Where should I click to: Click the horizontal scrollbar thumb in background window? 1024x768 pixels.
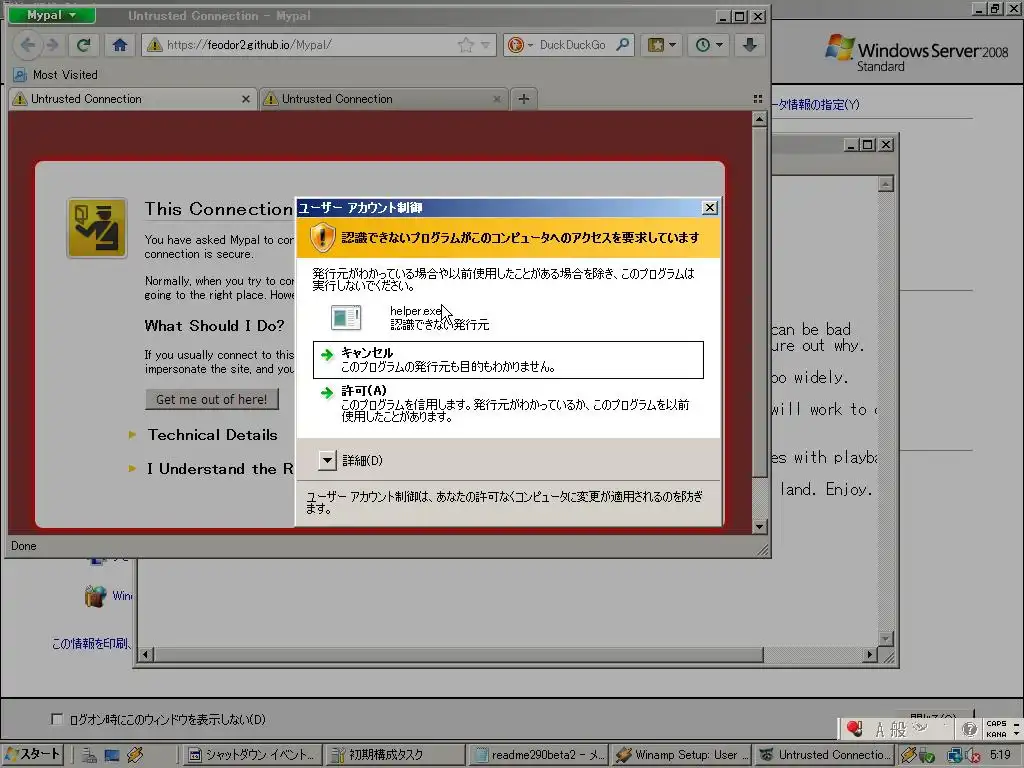point(458,654)
